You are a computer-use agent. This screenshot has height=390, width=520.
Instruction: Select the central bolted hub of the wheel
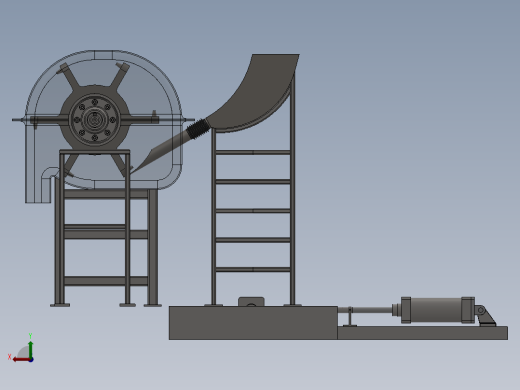(95, 119)
